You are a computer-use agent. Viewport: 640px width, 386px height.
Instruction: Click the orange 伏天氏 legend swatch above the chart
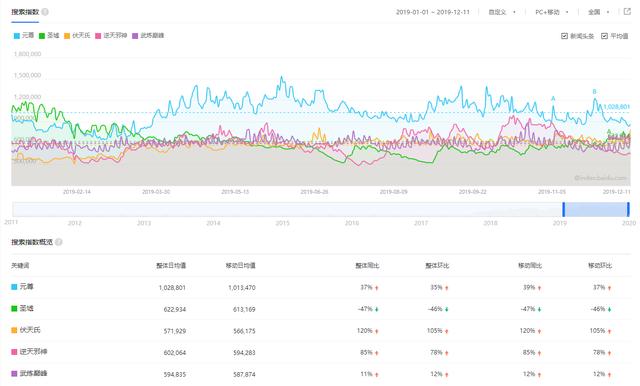67,36
